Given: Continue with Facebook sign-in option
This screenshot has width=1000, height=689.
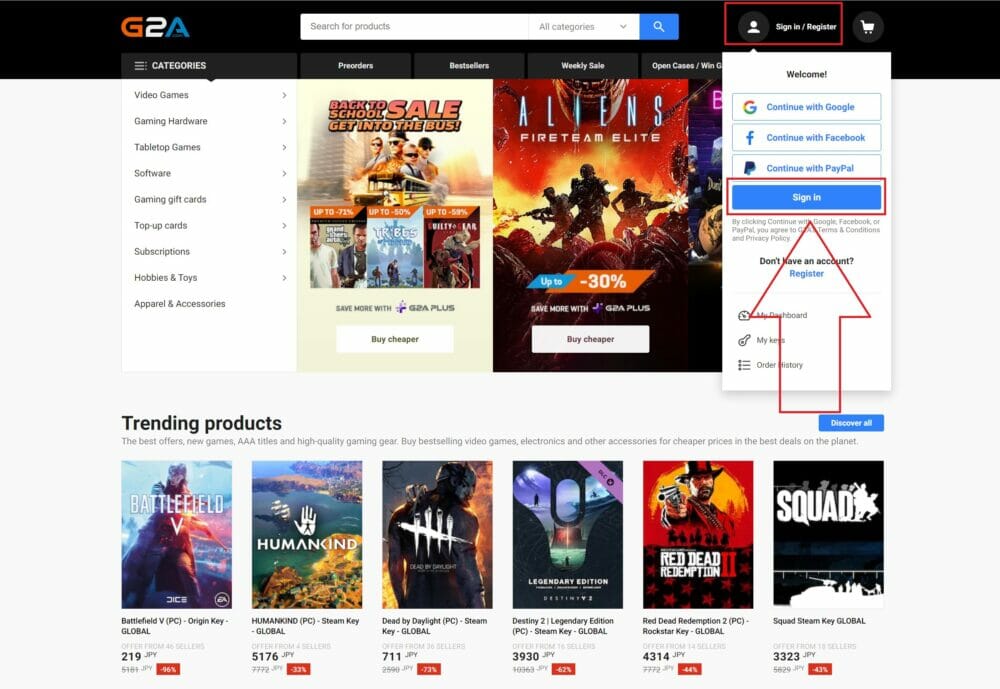Looking at the screenshot, I should 806,138.
